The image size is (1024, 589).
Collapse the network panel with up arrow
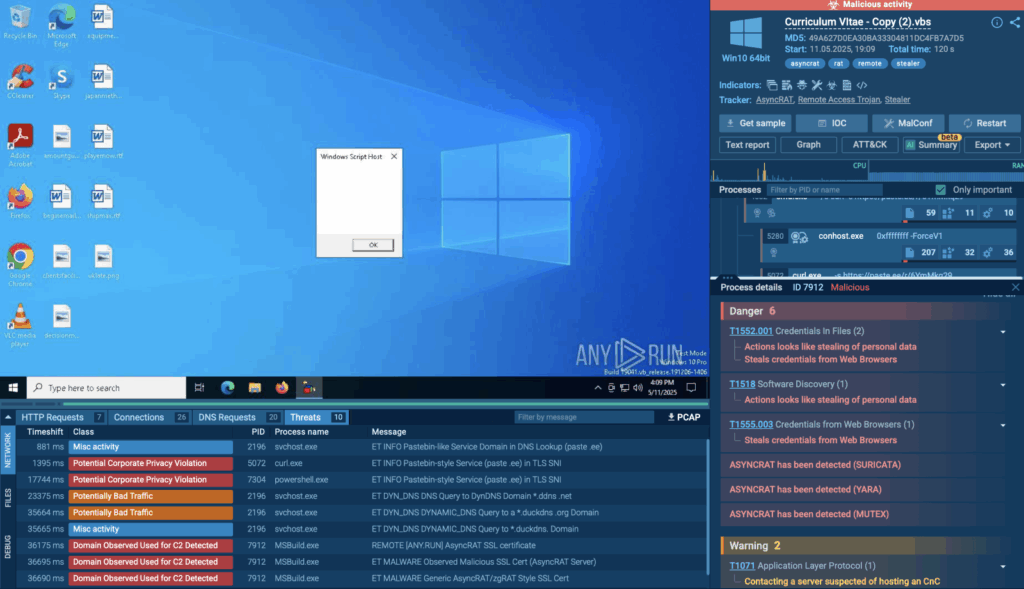pos(8,417)
